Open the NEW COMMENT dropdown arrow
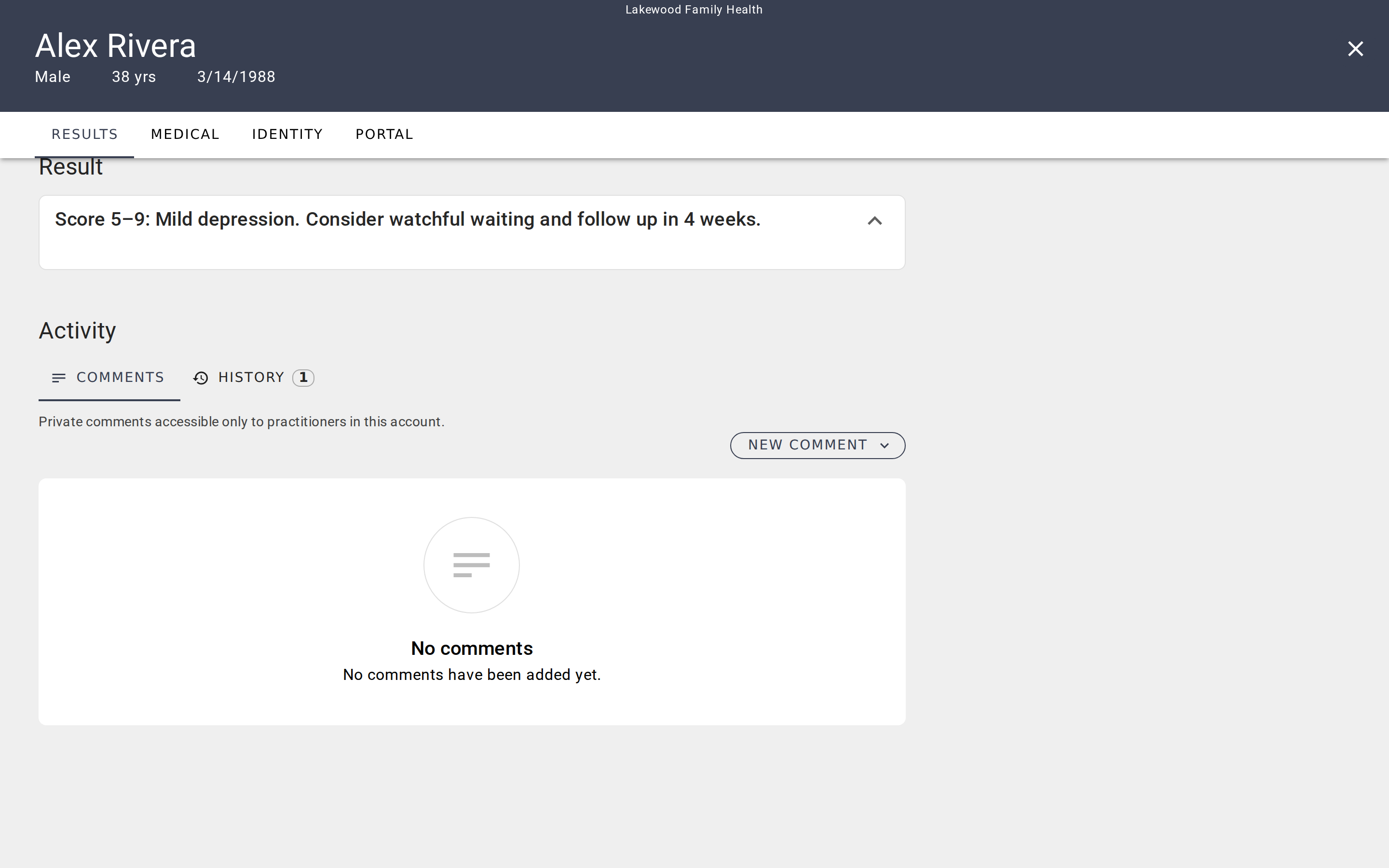Screen dimensions: 1389x868 885,446
